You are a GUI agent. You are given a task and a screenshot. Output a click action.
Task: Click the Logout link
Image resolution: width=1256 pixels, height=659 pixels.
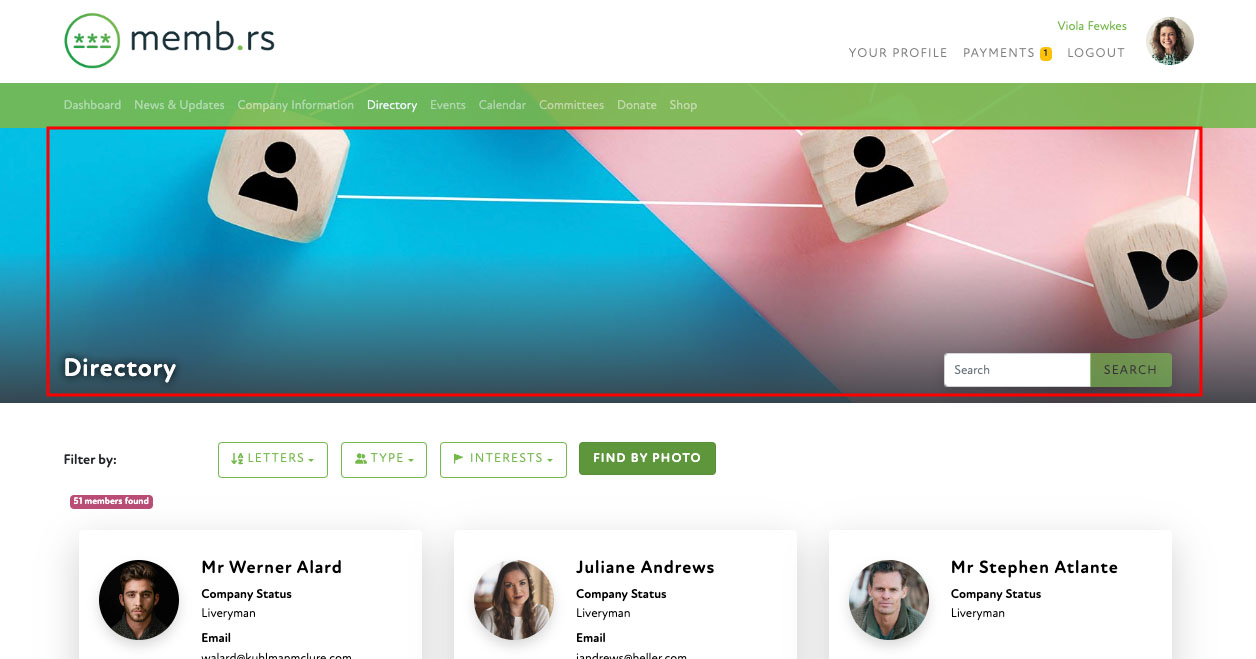(1096, 53)
